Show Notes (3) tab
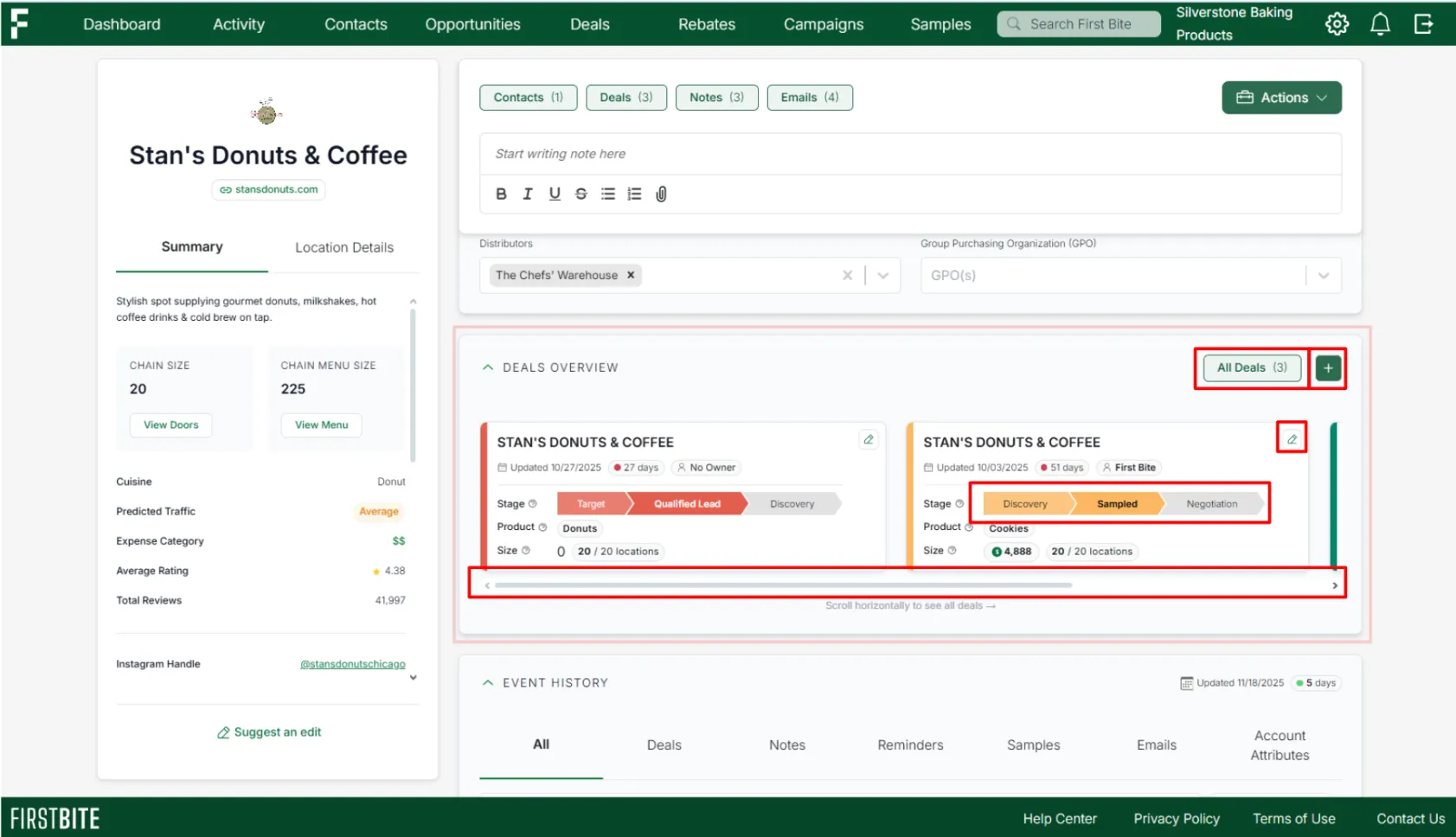 coord(716,98)
